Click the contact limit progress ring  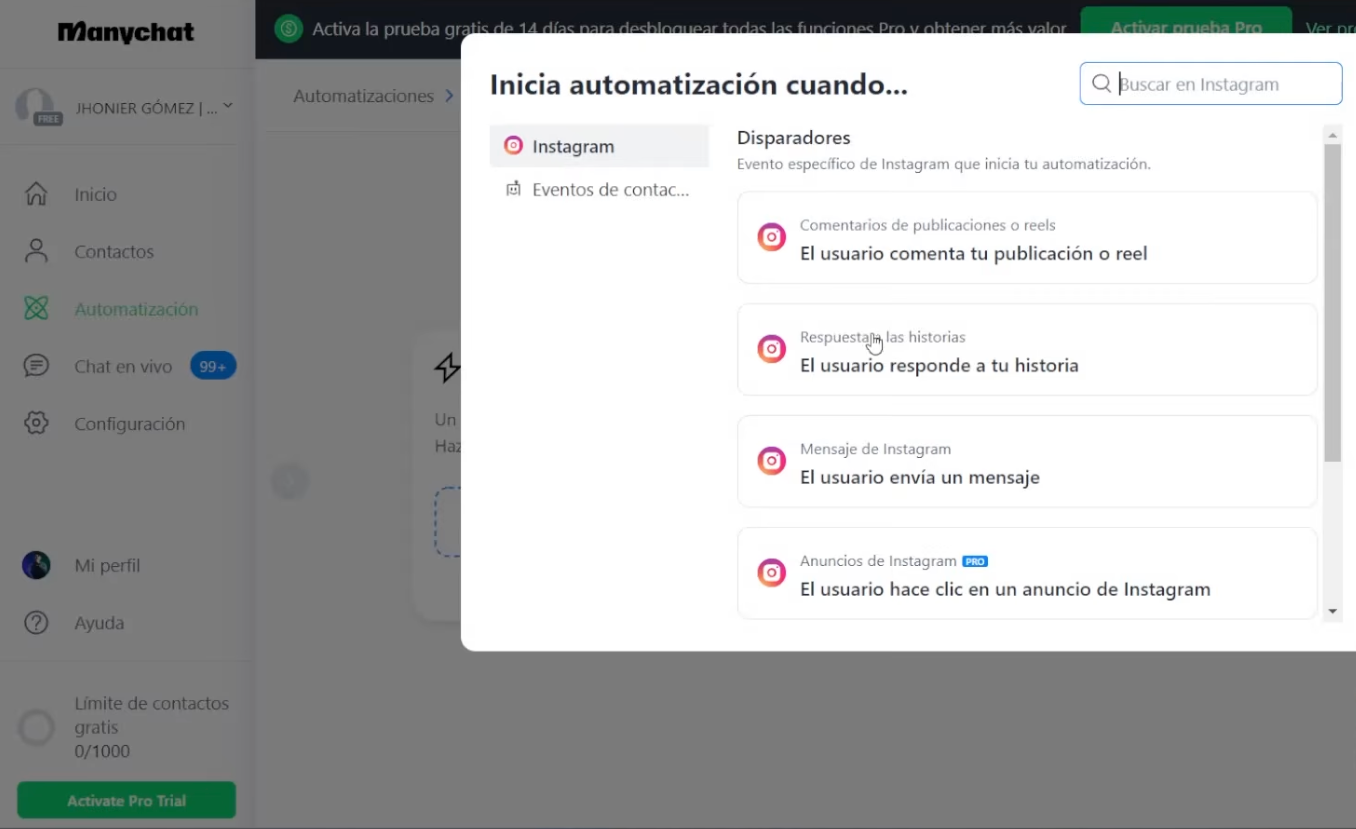point(36,728)
